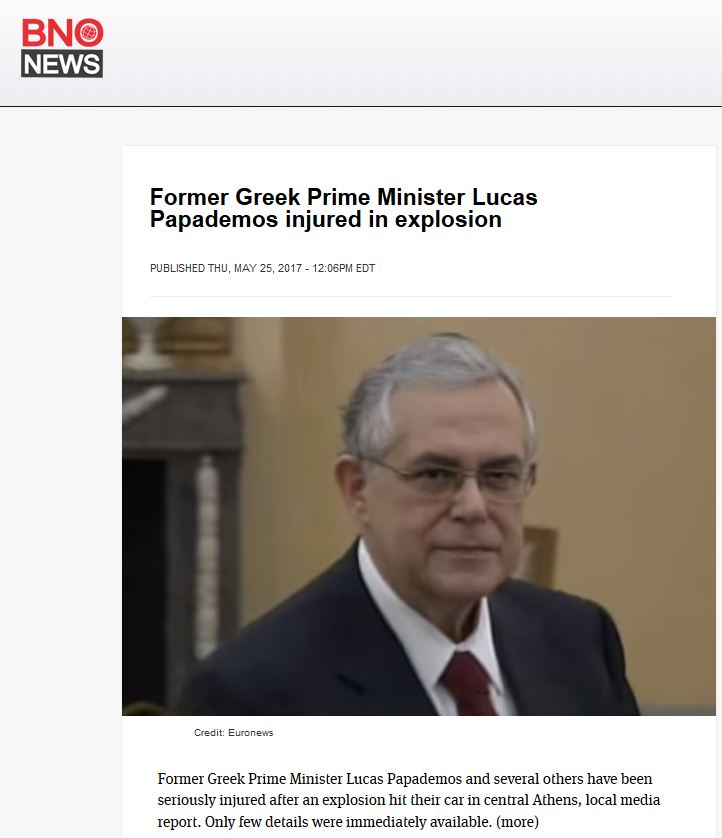Click the article summary paragraph
Image resolution: width=722 pixels, height=838 pixels.
[x=409, y=800]
